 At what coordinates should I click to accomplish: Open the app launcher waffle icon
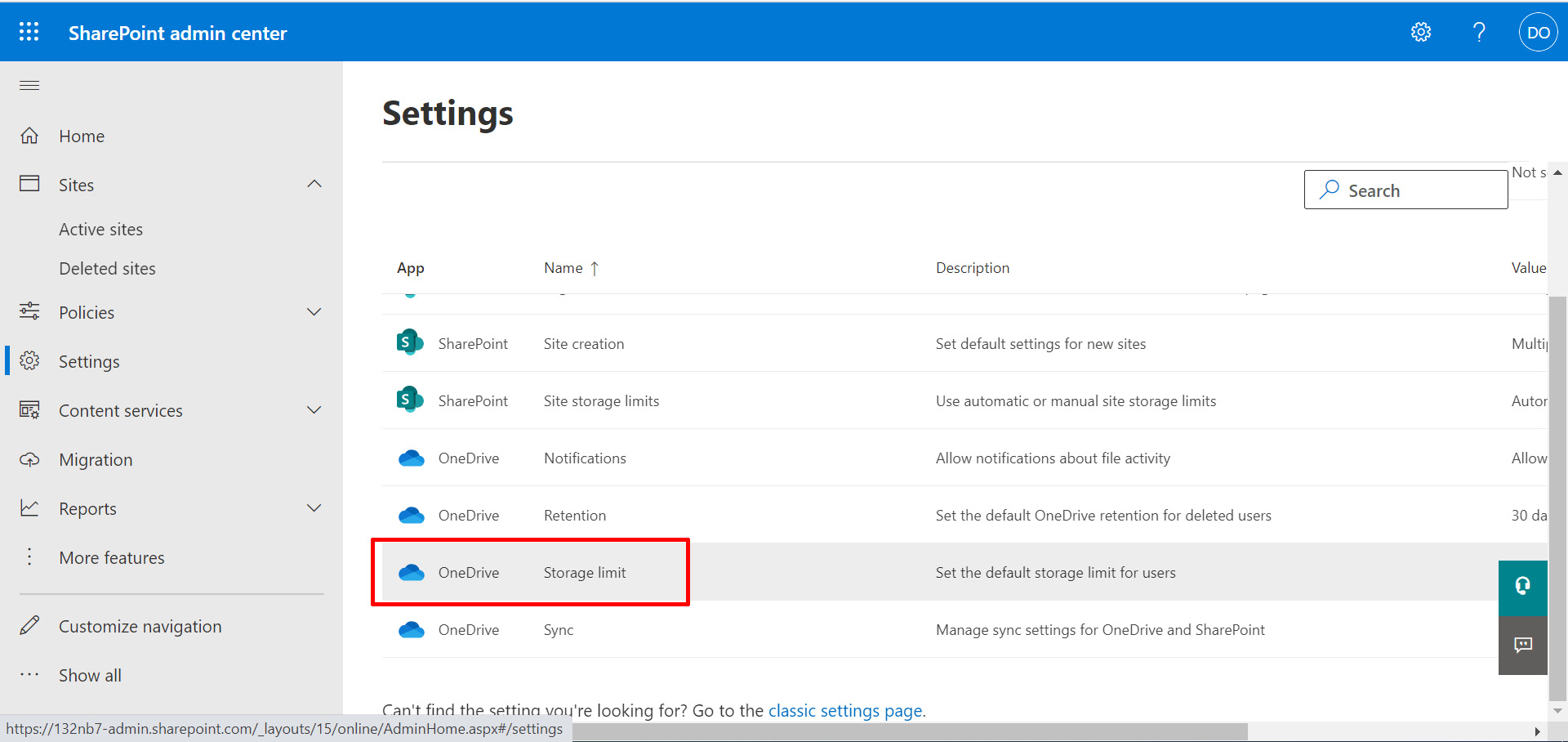[29, 32]
